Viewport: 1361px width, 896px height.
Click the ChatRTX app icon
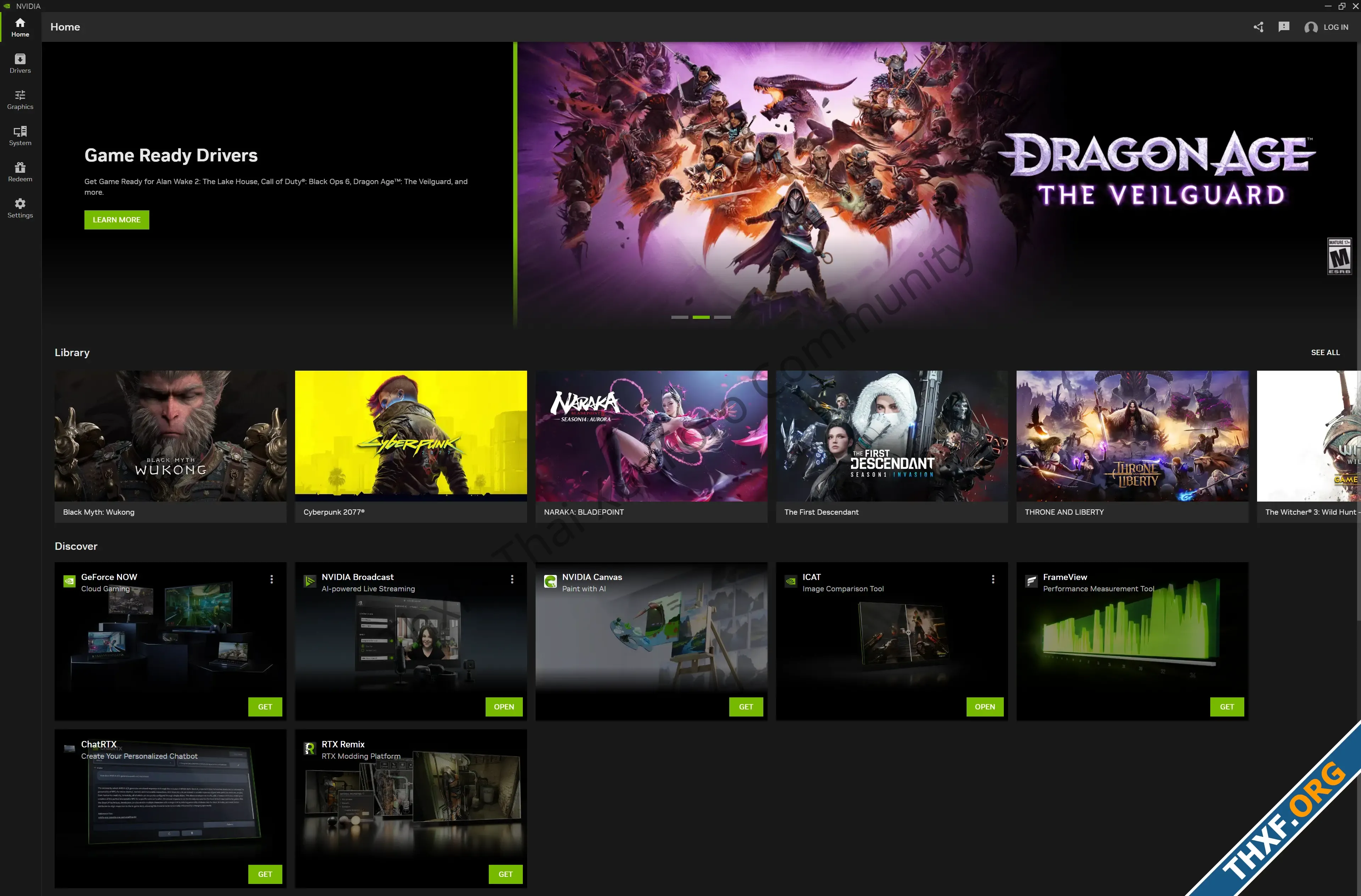(x=69, y=748)
